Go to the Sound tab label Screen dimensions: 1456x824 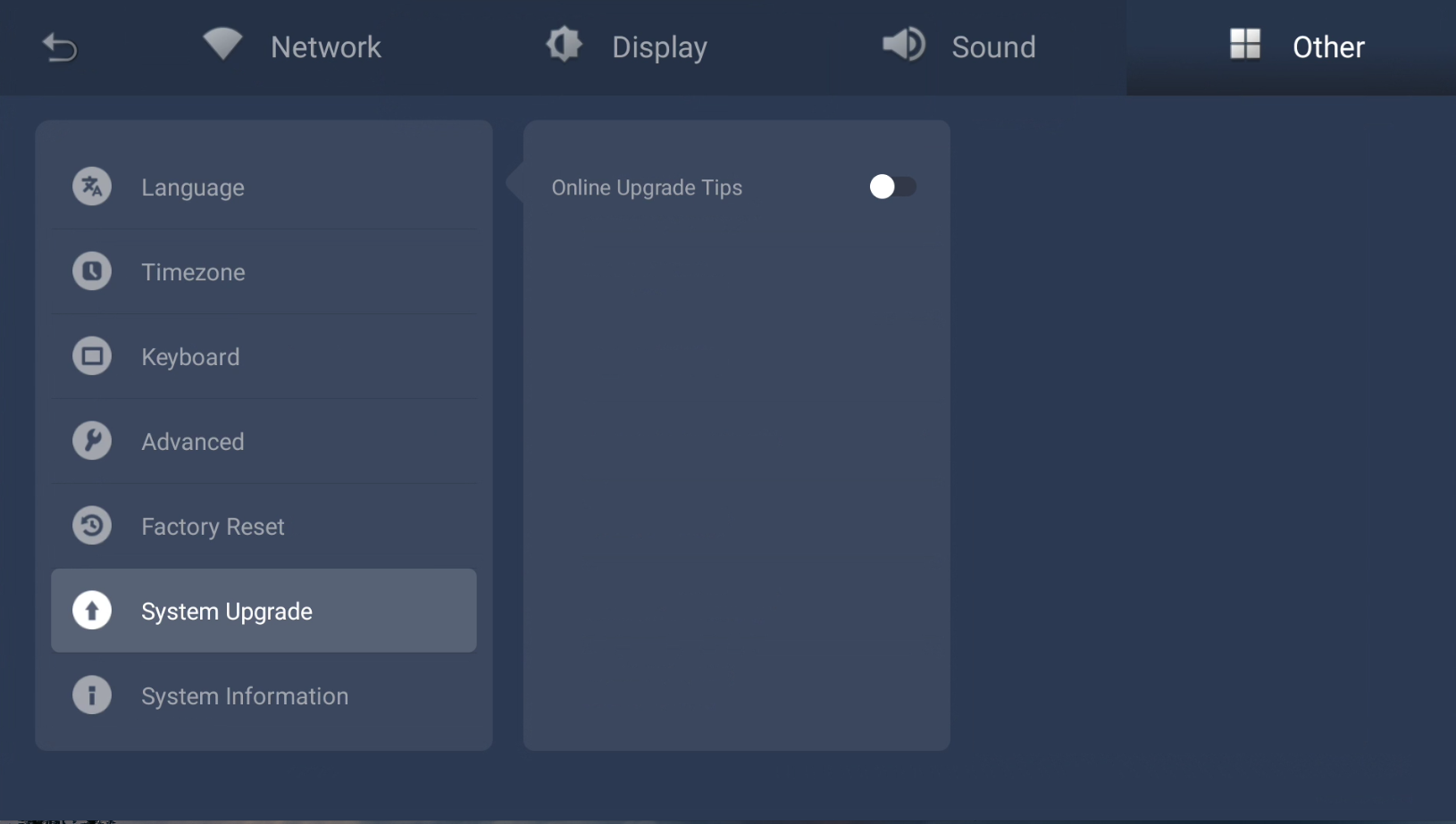[x=993, y=47]
